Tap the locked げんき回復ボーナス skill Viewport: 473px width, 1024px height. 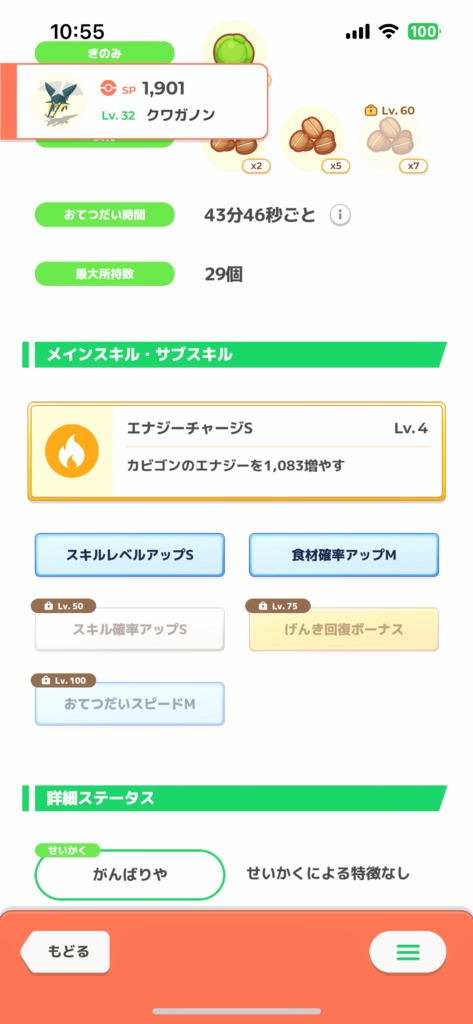coord(344,629)
